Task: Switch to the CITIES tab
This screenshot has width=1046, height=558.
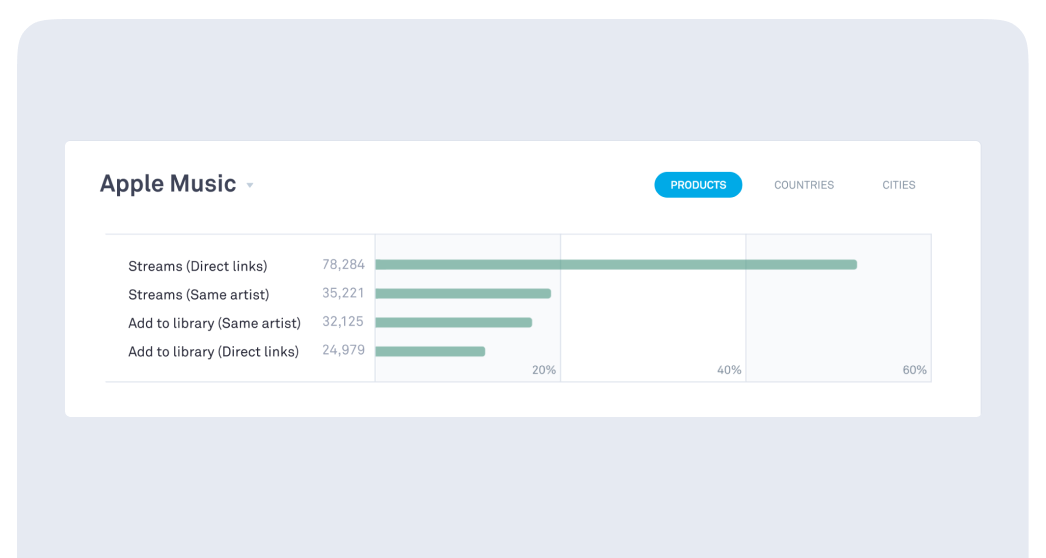Action: click(898, 185)
